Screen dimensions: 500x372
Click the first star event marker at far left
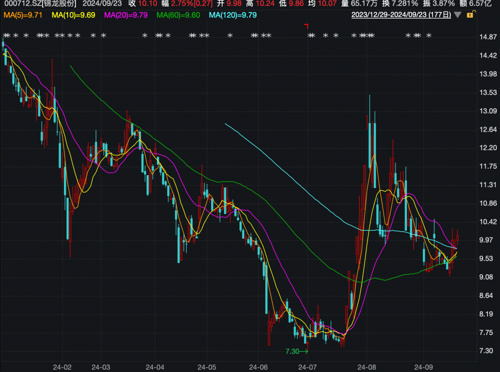(x=5, y=36)
